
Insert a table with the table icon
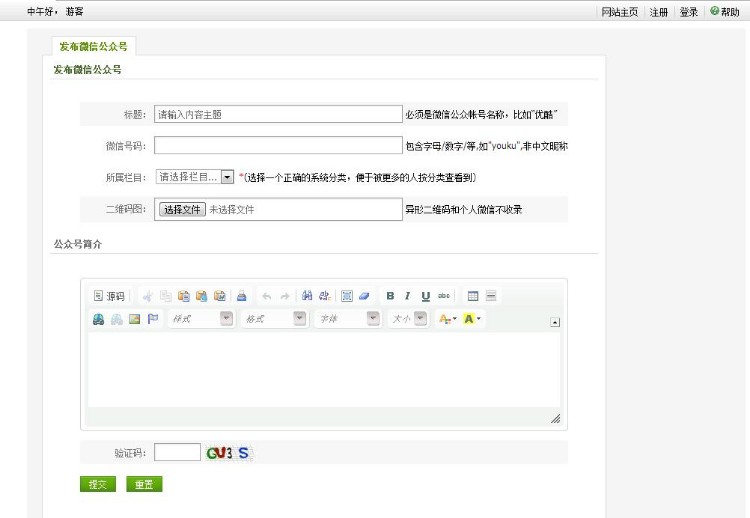473,296
